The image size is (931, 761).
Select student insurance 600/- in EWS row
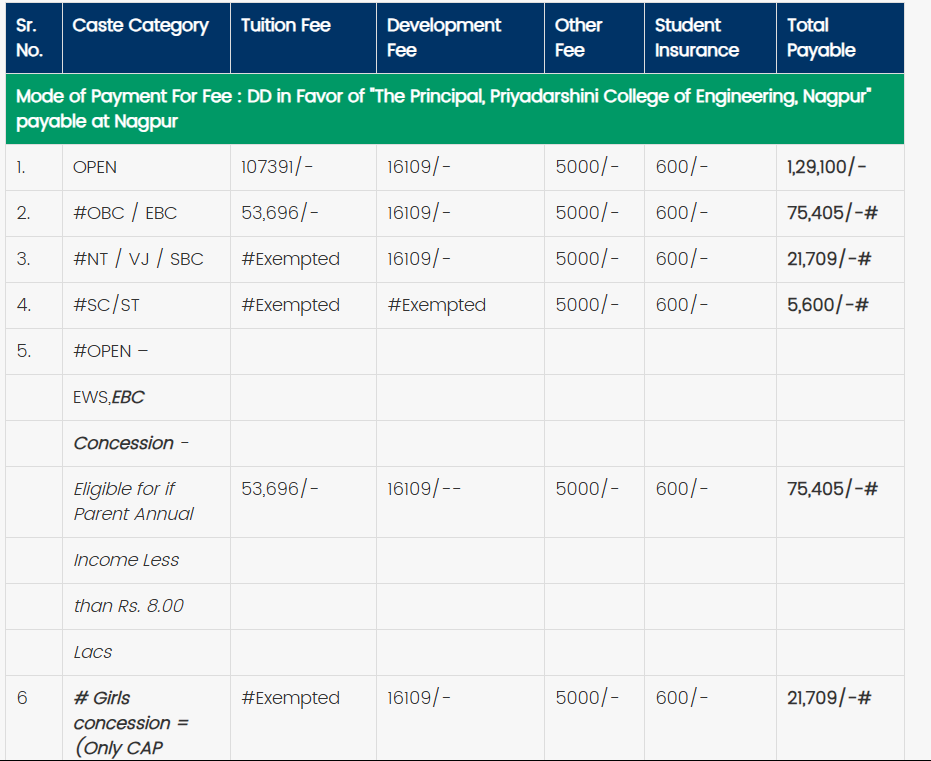(x=682, y=489)
